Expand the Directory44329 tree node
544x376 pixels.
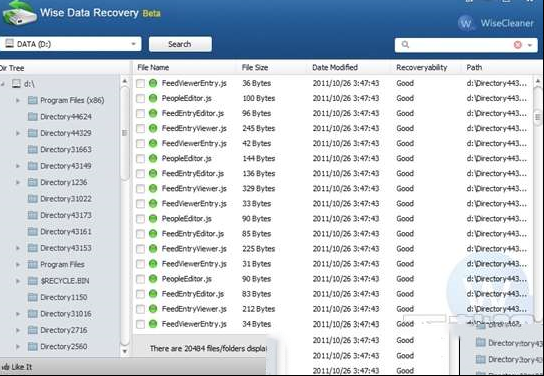pos(18,133)
